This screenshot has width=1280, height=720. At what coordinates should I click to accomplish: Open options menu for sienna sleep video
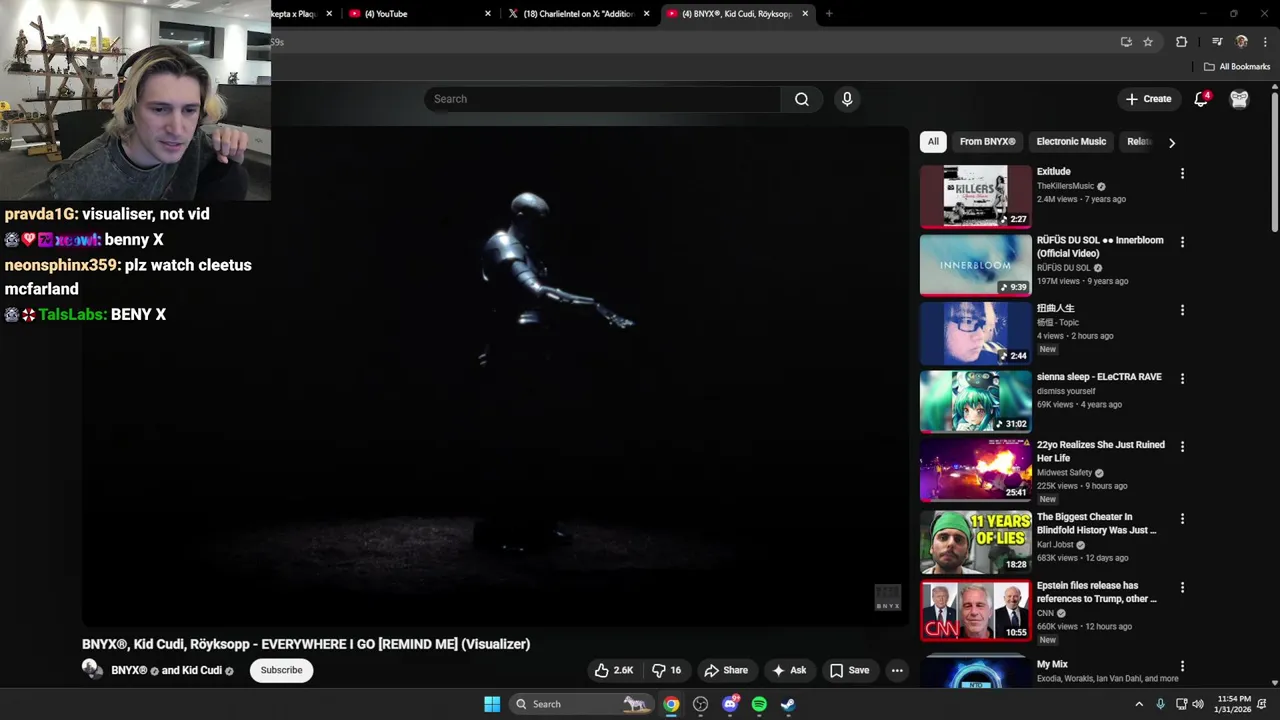[1182, 379]
